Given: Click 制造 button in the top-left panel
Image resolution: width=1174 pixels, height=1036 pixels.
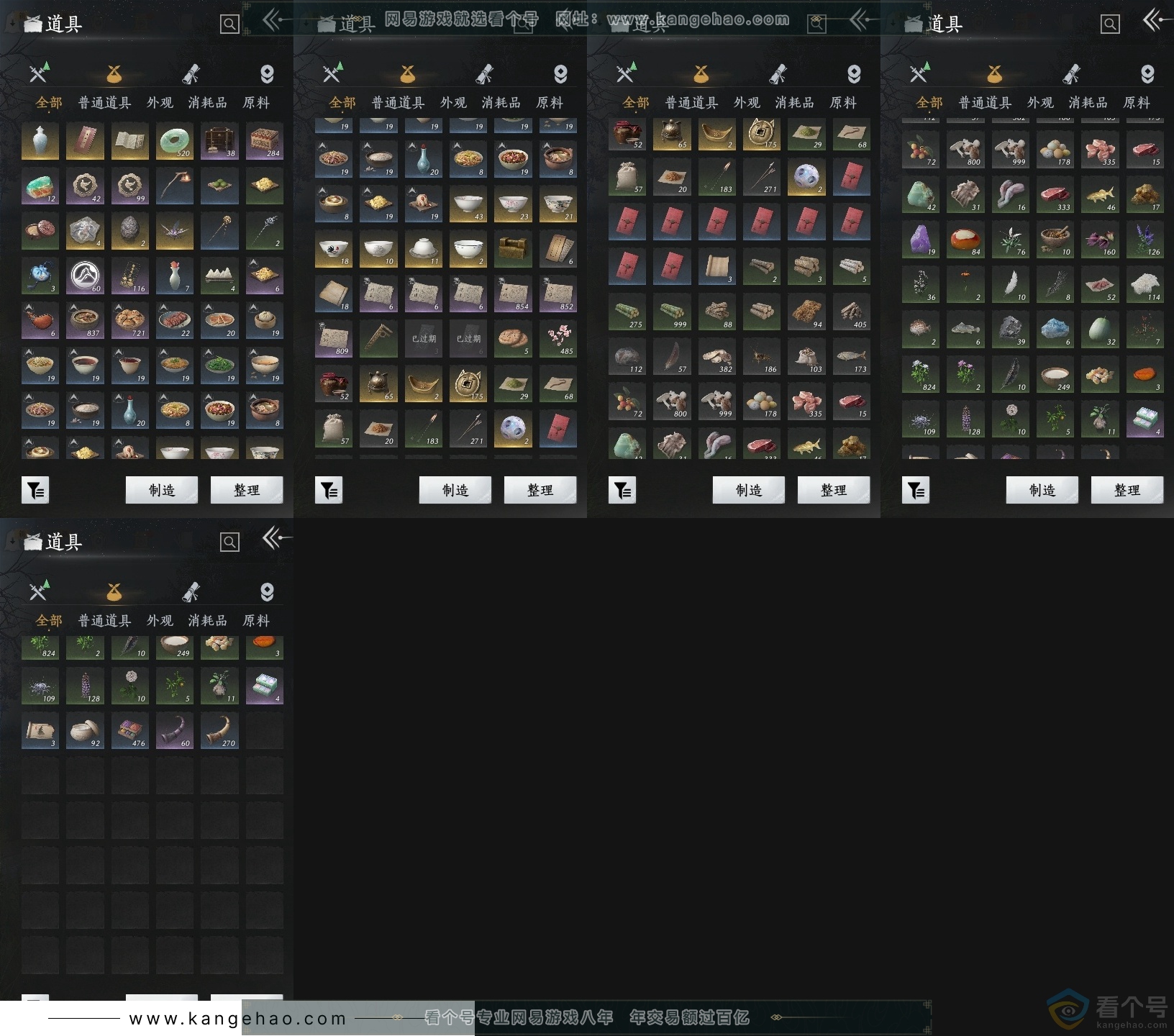Looking at the screenshot, I should (162, 490).
